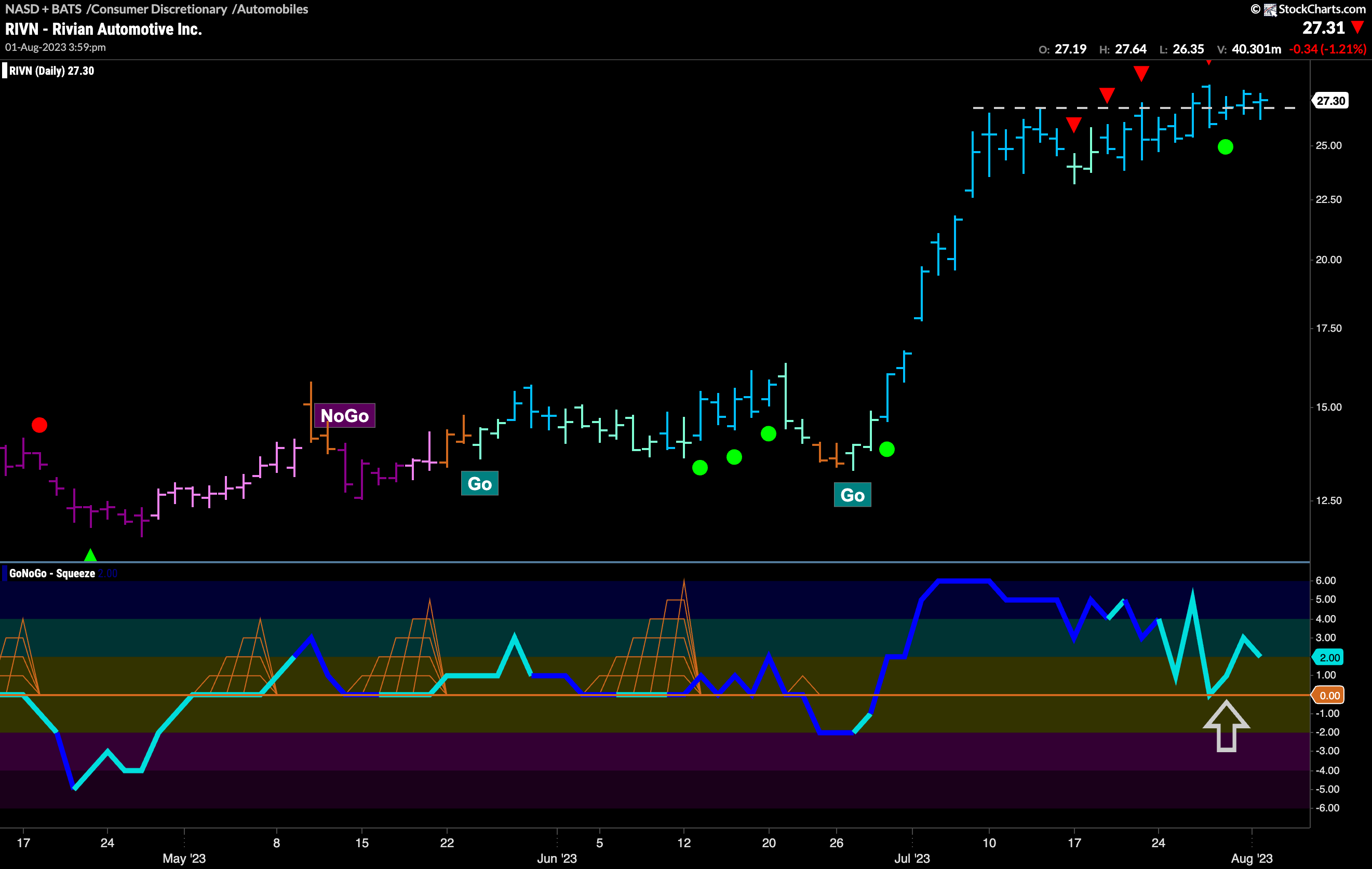Screen dimensions: 1372x869
Task: Click the 6.00 oscillator axis label
Action: pyautogui.click(x=1325, y=580)
